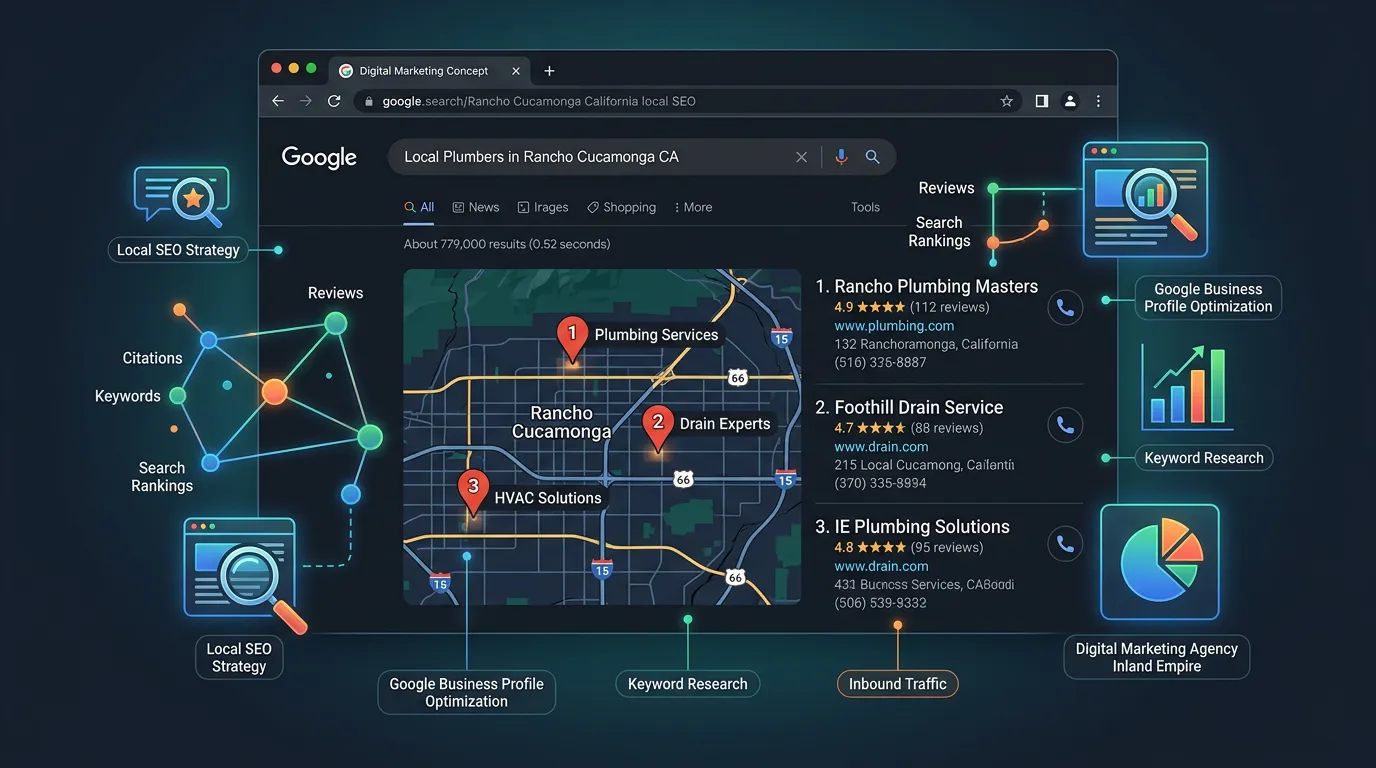Click the Inbound Traffic label

898,684
